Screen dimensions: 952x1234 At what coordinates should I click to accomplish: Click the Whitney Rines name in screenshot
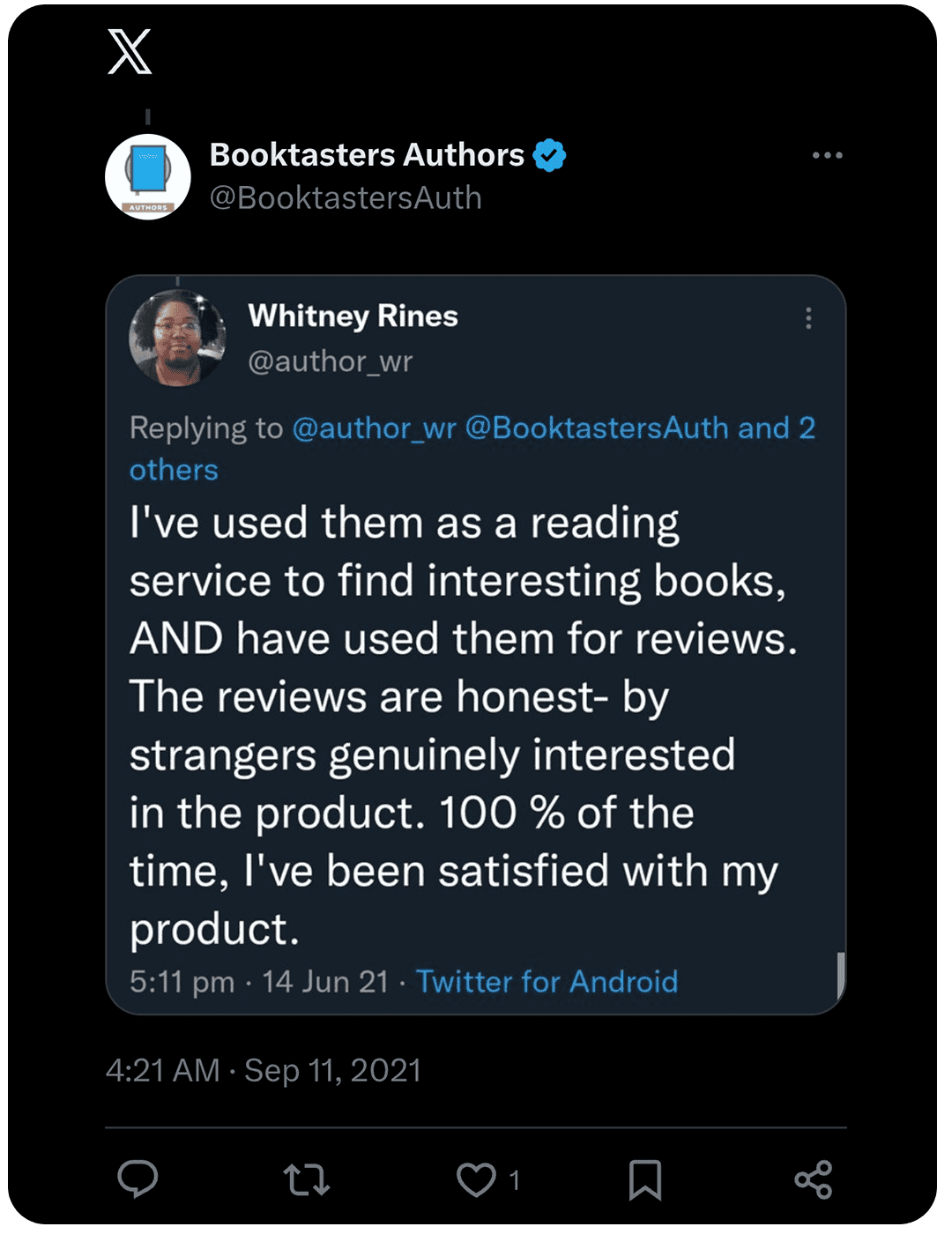(x=353, y=316)
